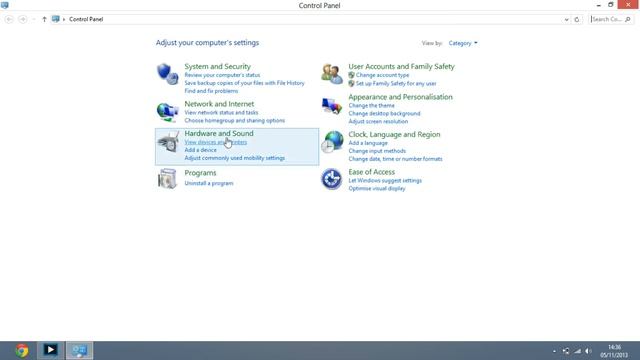
Task: Click Change date, time or number formats
Action: (395, 159)
